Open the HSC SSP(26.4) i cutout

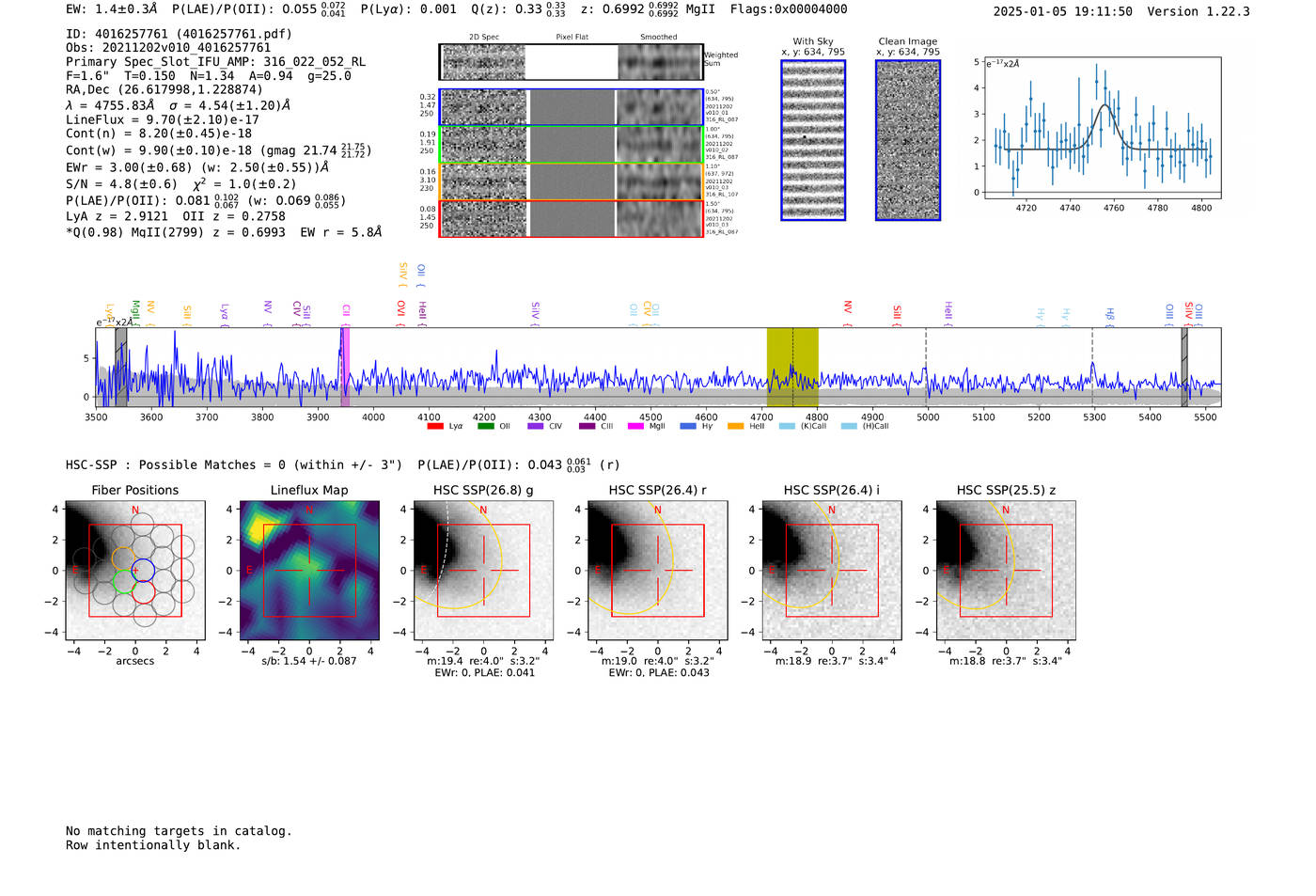832,571
